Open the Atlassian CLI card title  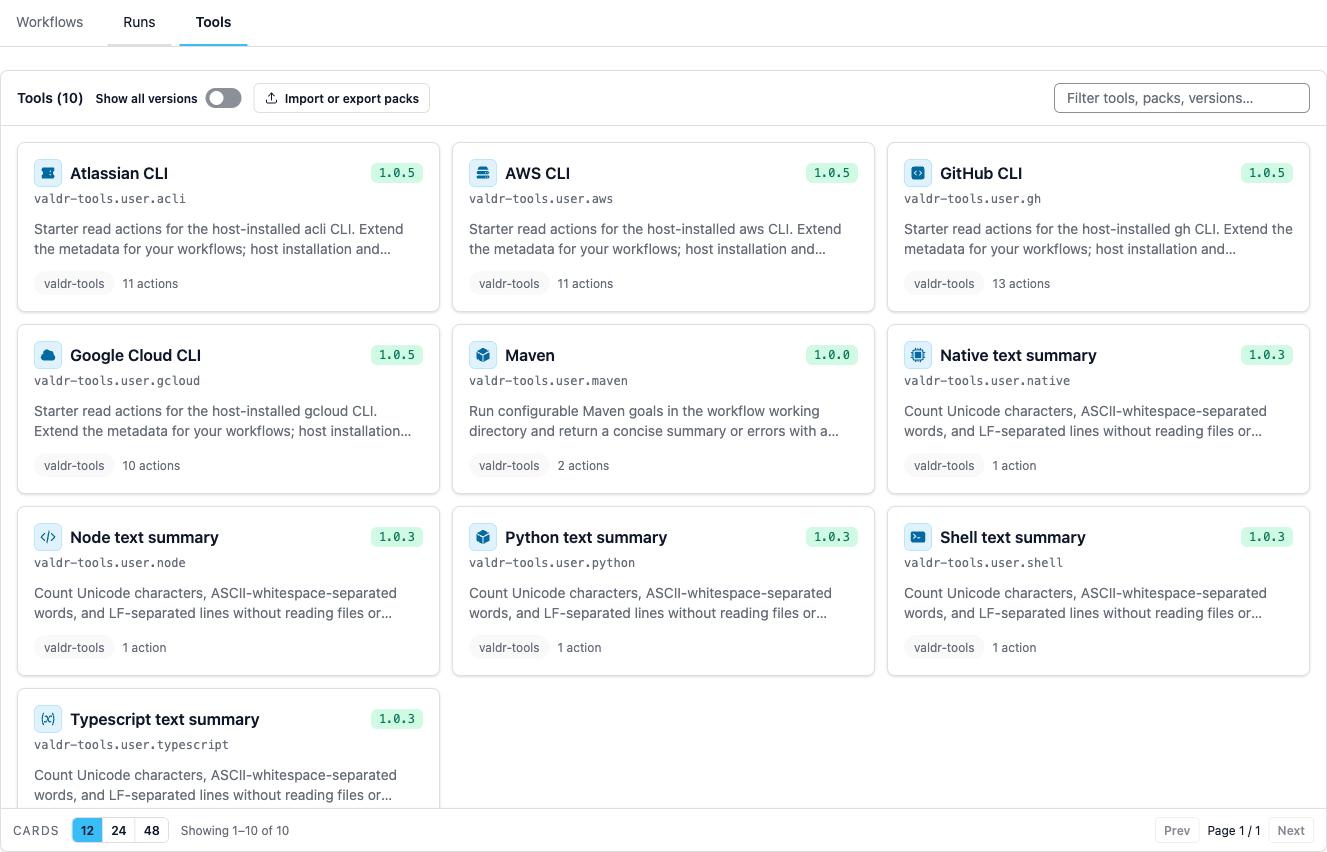119,173
